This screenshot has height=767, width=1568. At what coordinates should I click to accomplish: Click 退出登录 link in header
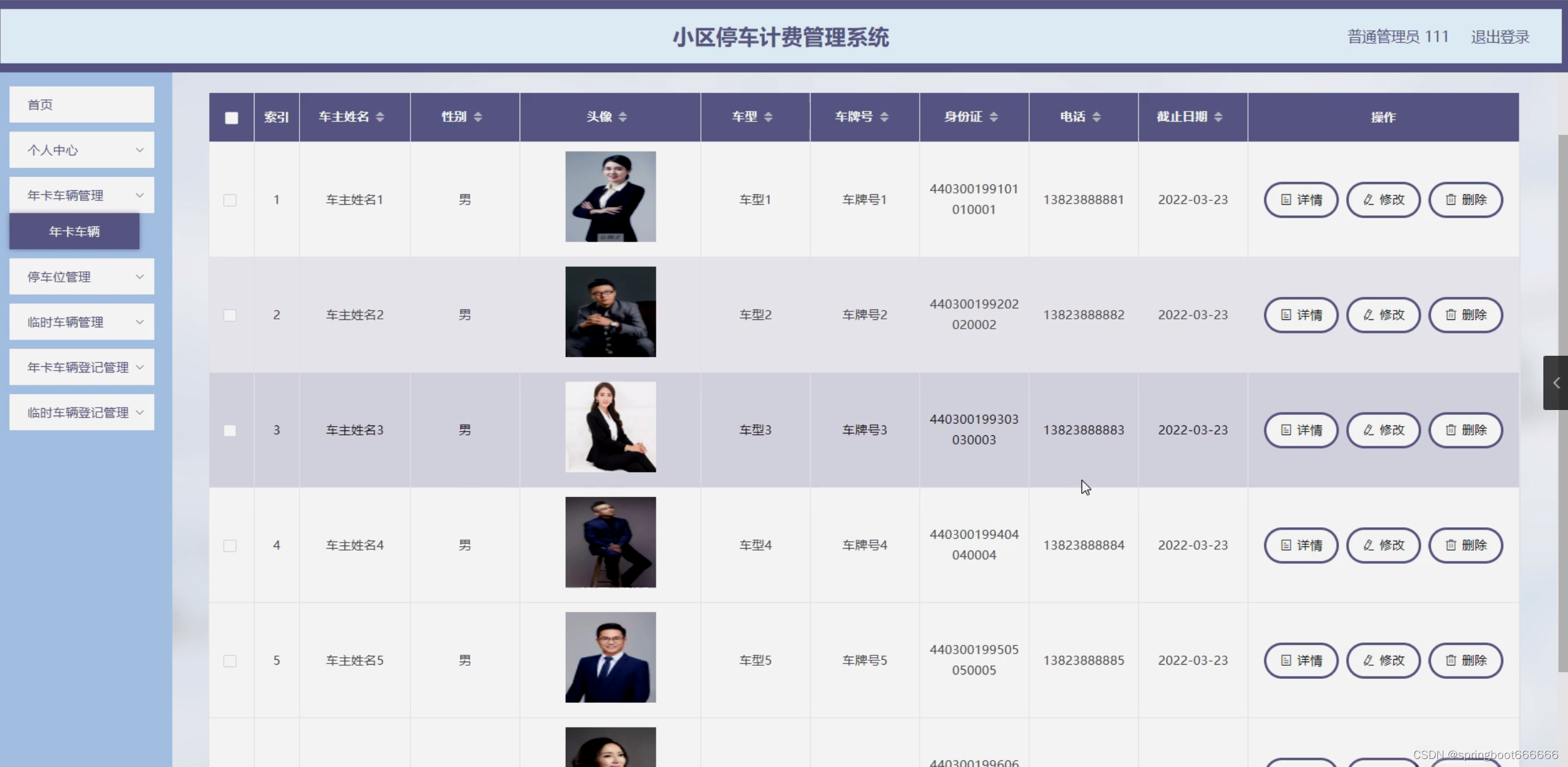pos(1500,37)
